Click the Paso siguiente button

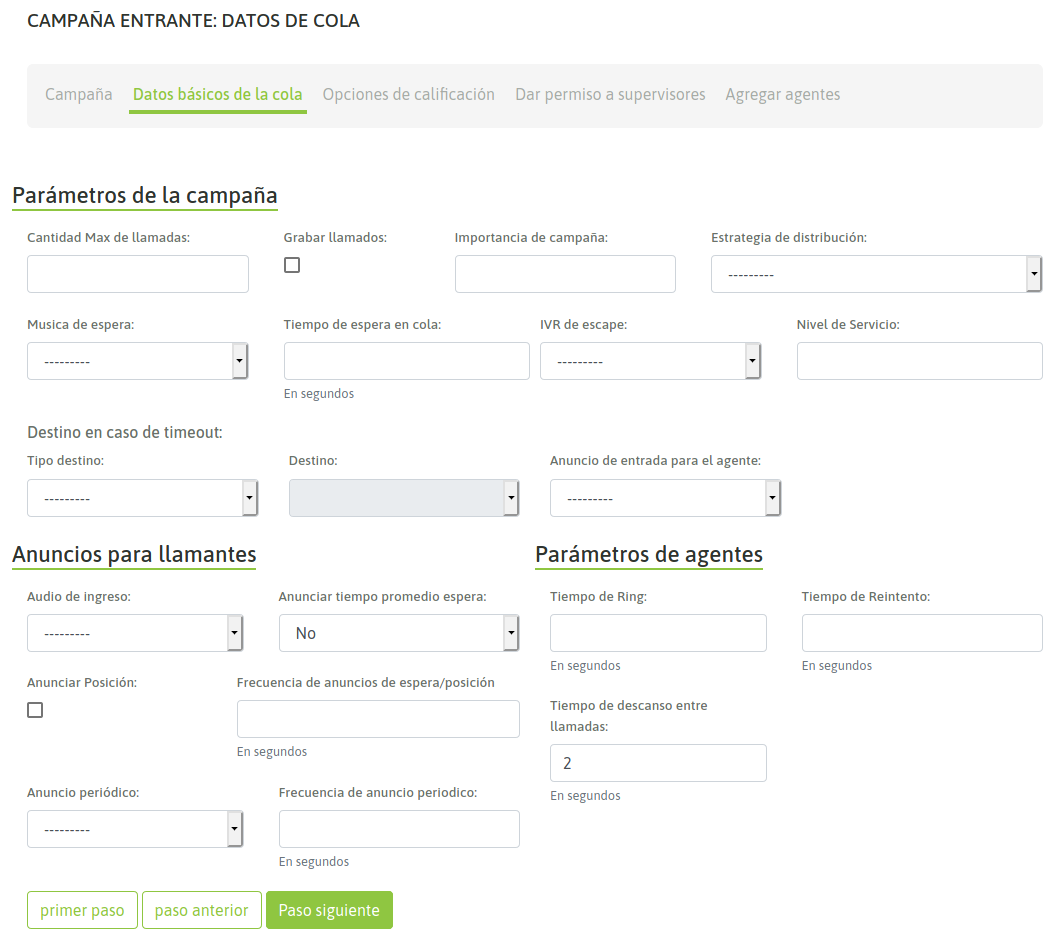(x=329, y=910)
